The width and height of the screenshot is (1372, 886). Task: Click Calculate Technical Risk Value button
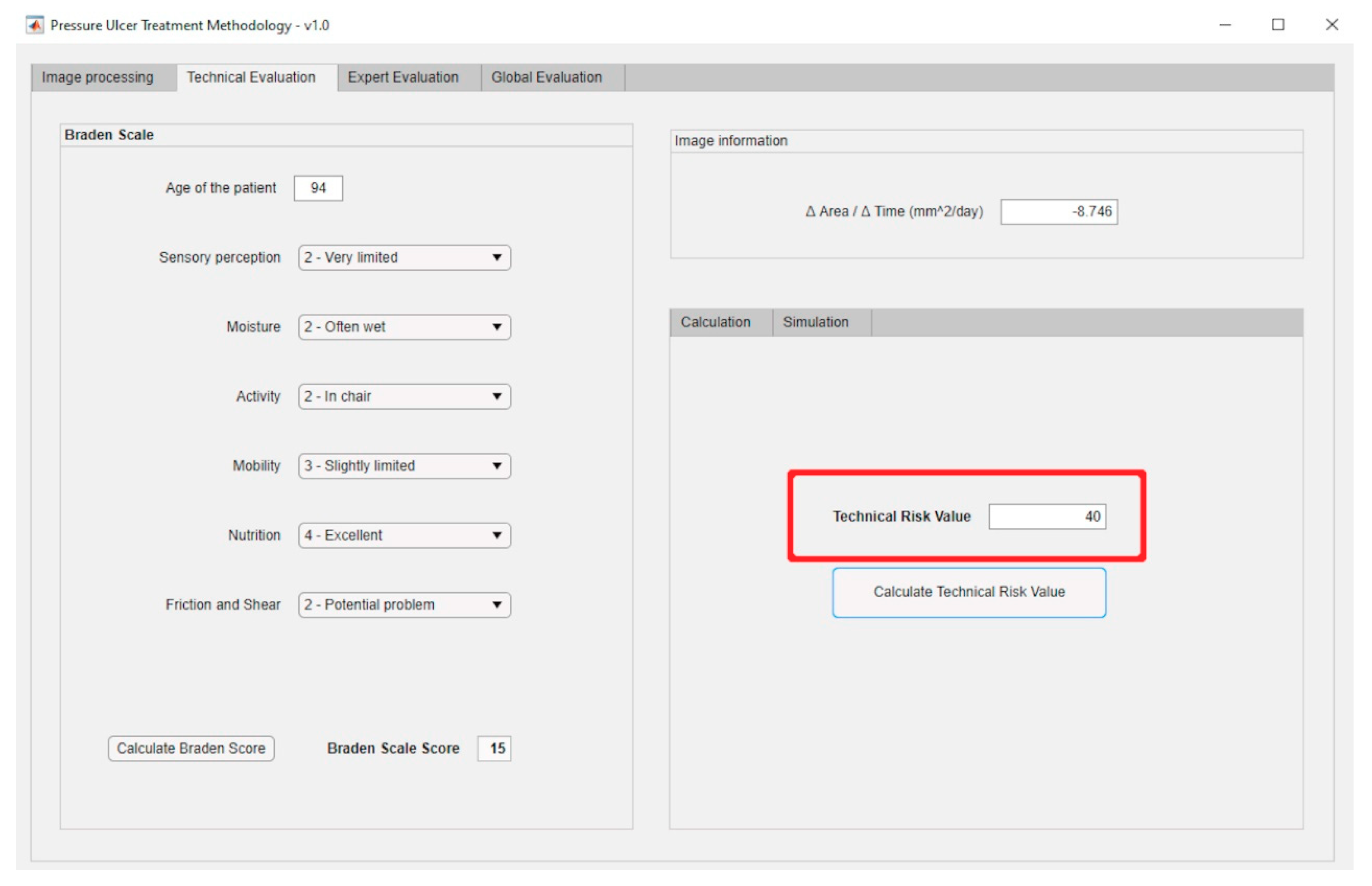coord(969,593)
